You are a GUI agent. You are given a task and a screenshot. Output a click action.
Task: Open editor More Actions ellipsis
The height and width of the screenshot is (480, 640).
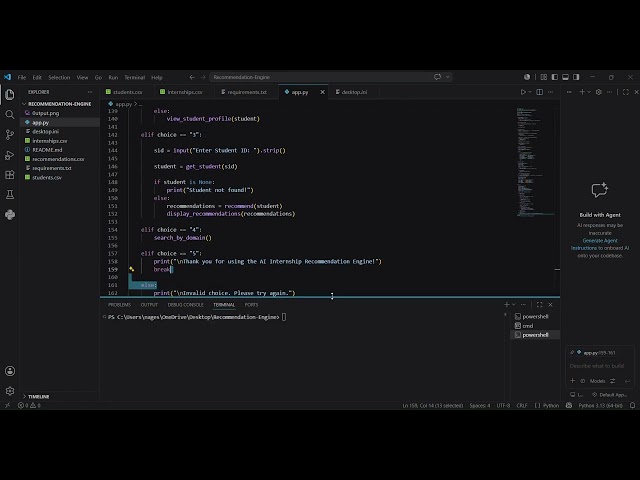point(551,92)
